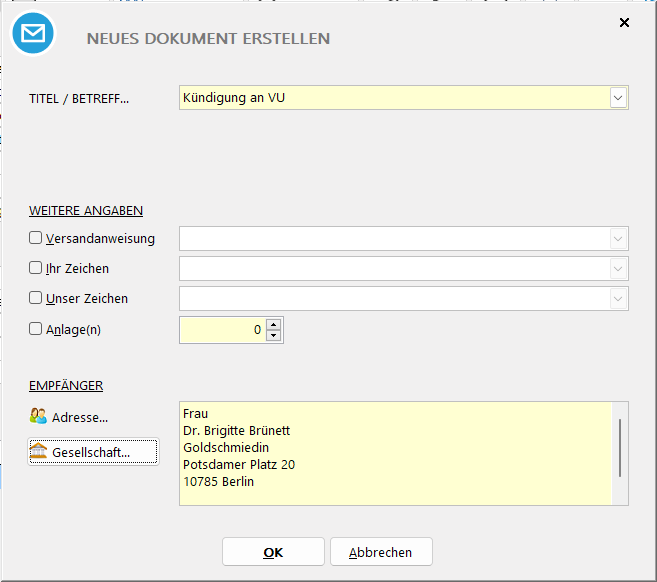Click the scrollbar in the recipient address box
657x582 pixels.
(x=620, y=448)
